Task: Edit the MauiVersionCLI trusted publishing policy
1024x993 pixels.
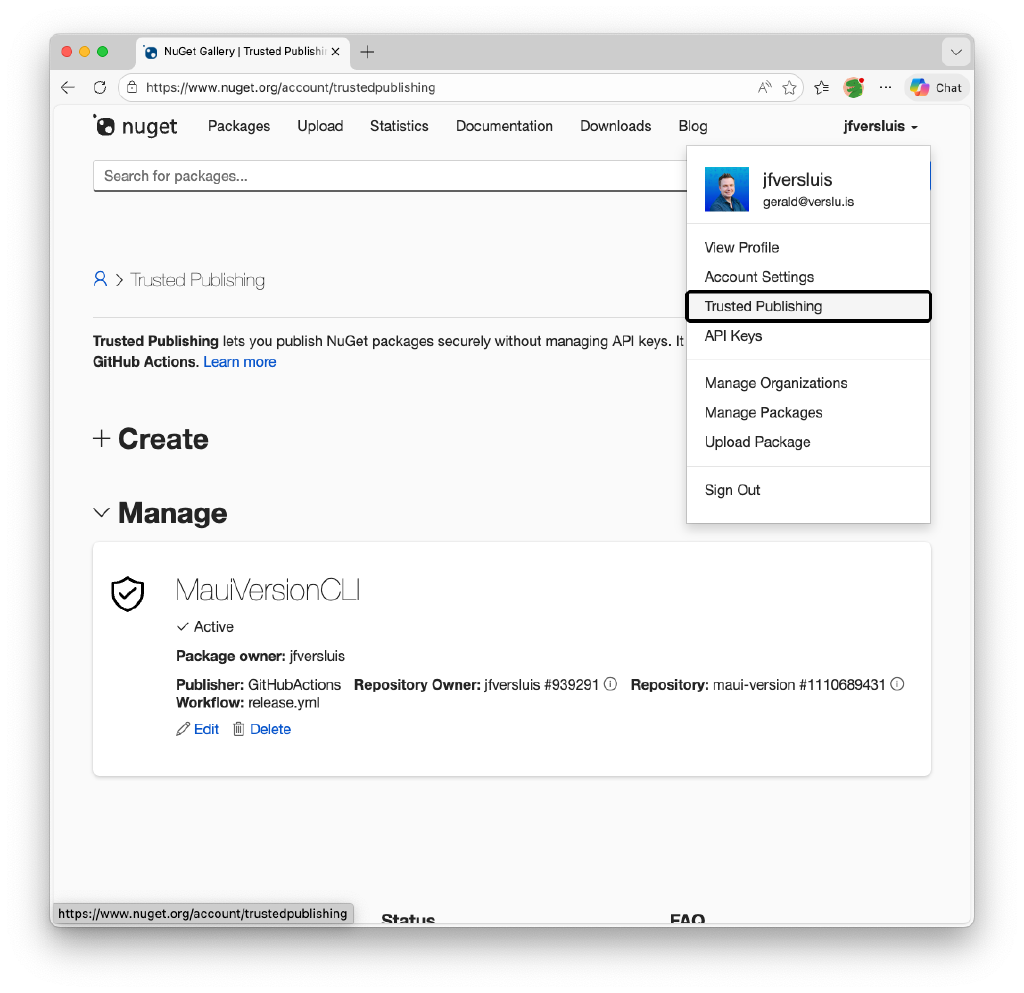Action: 198,729
